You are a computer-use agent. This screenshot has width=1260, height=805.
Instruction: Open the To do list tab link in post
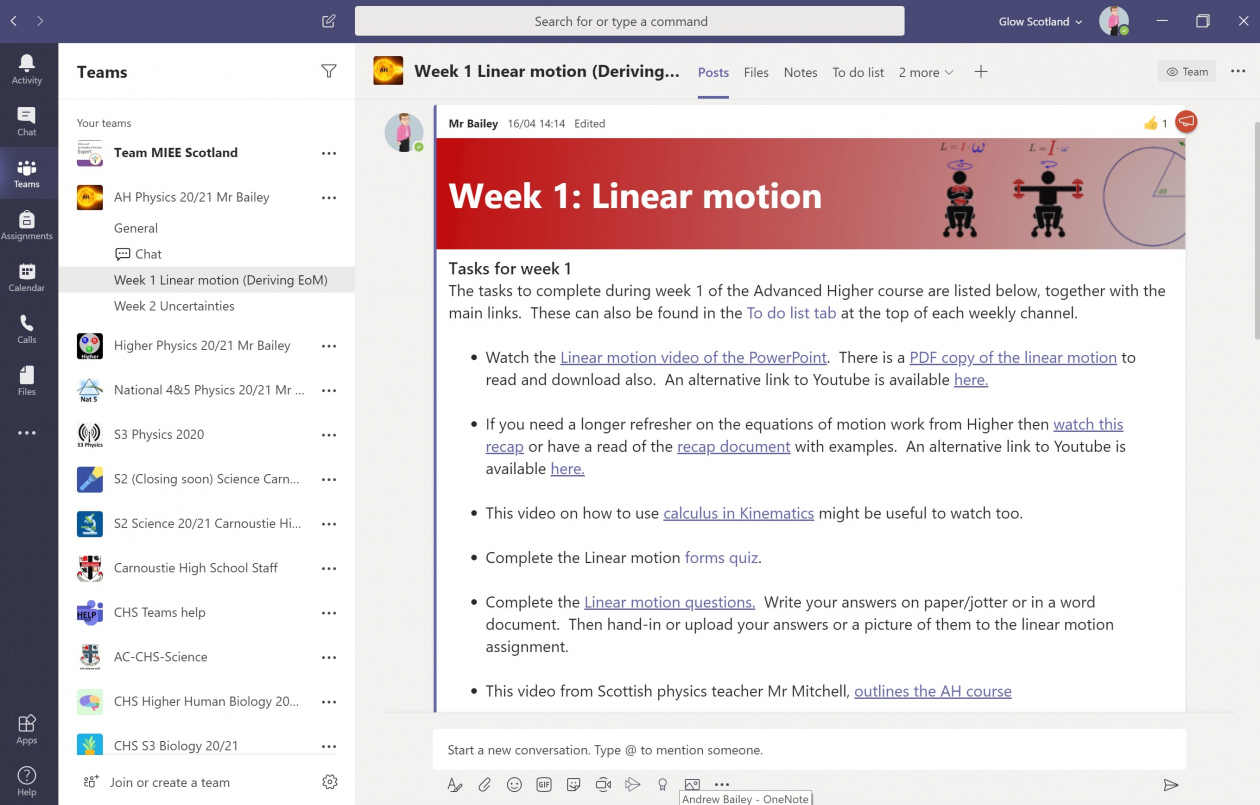click(x=791, y=313)
